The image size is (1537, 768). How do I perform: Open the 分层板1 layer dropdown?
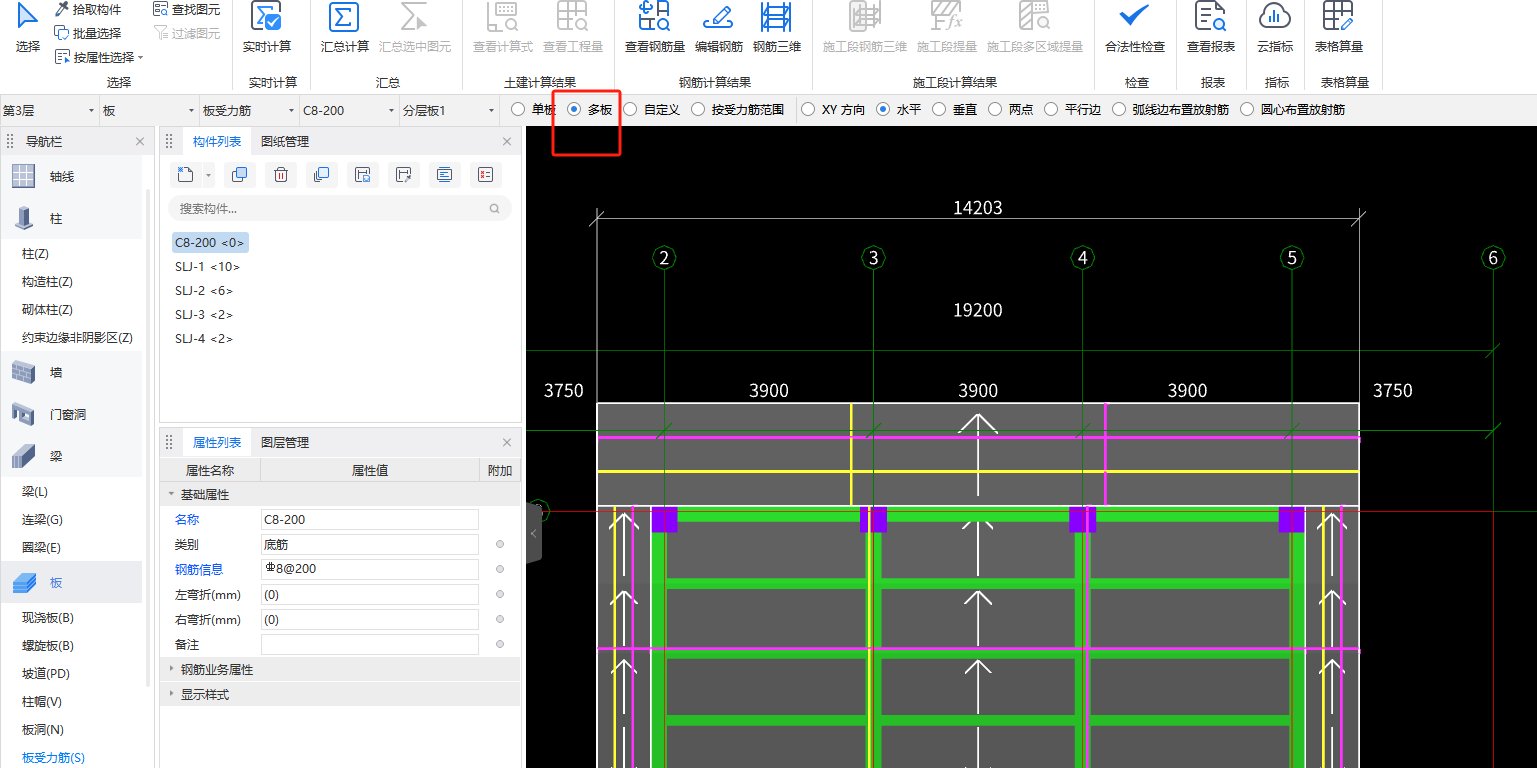(x=449, y=110)
